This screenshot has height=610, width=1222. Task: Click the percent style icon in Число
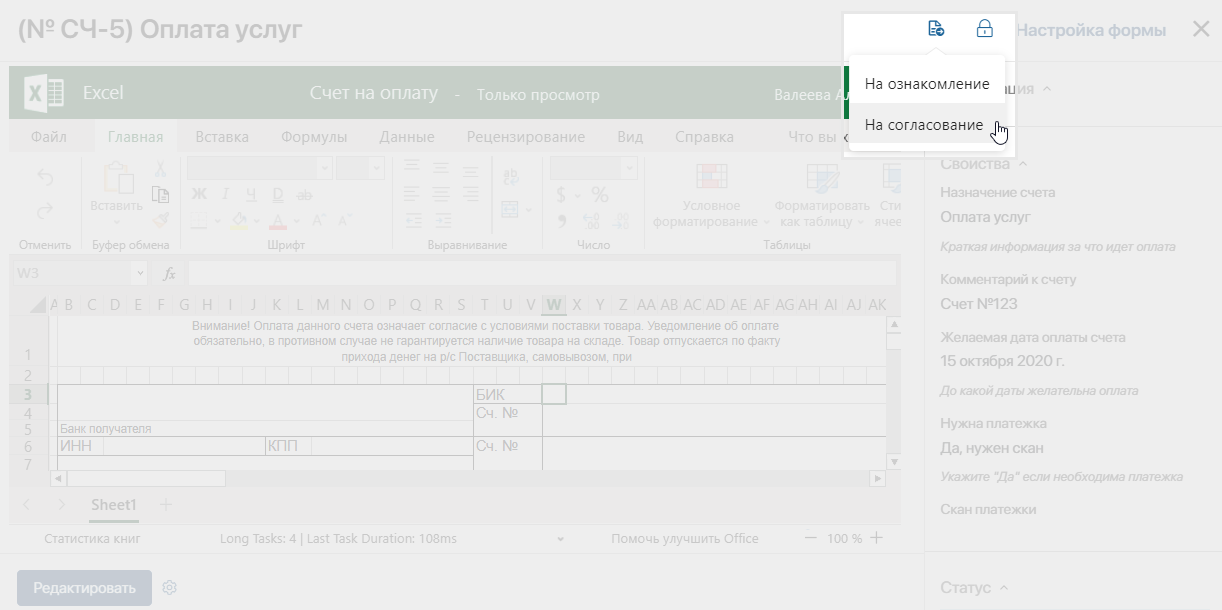pos(600,194)
